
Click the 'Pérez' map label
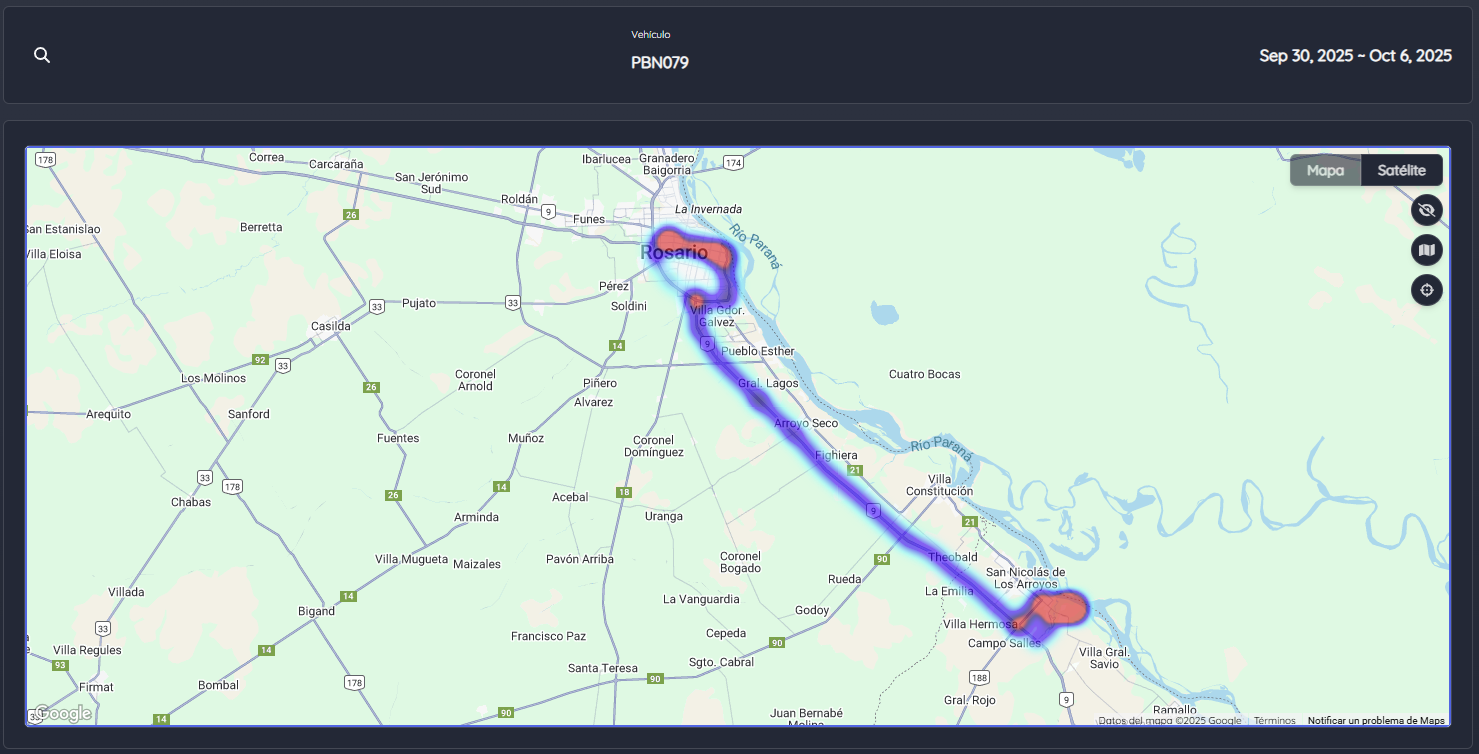(x=614, y=286)
